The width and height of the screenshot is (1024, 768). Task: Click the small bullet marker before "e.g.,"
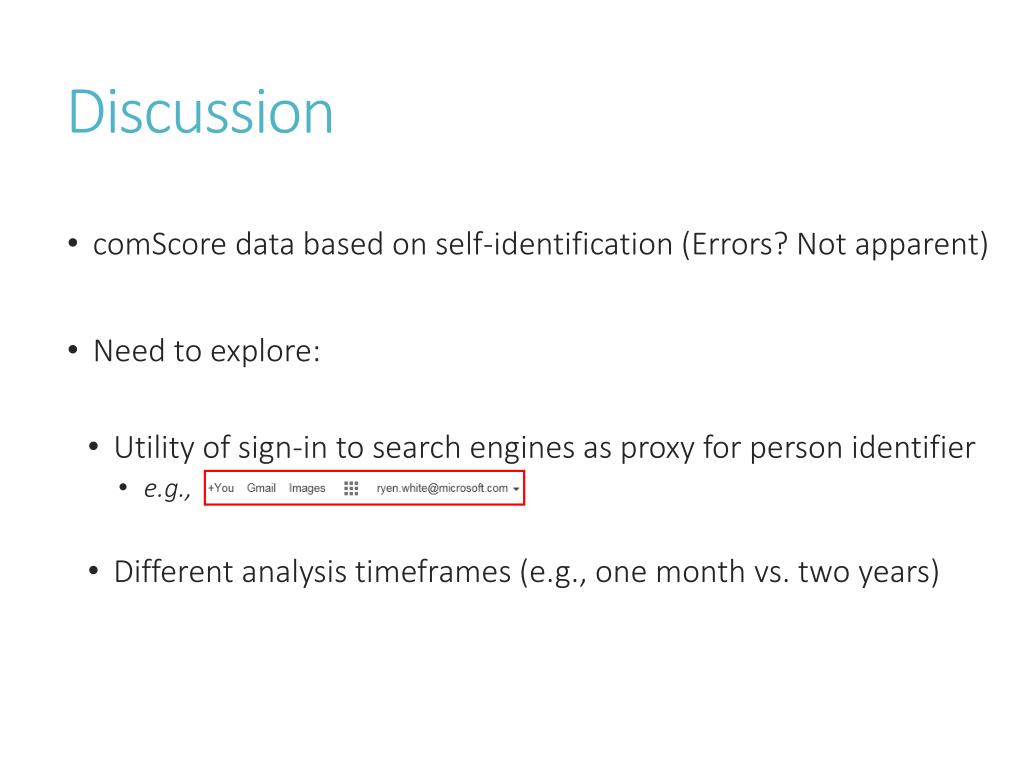pos(123,487)
